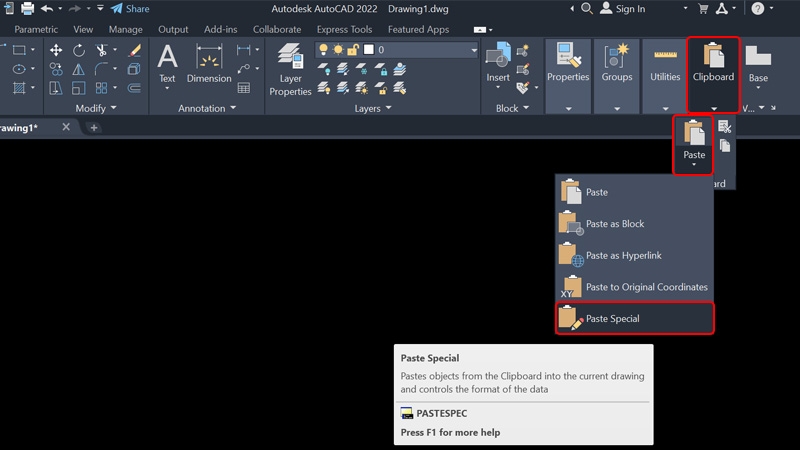Click the Plot printer icon
Screen dimensions: 800x450
point(28,8)
